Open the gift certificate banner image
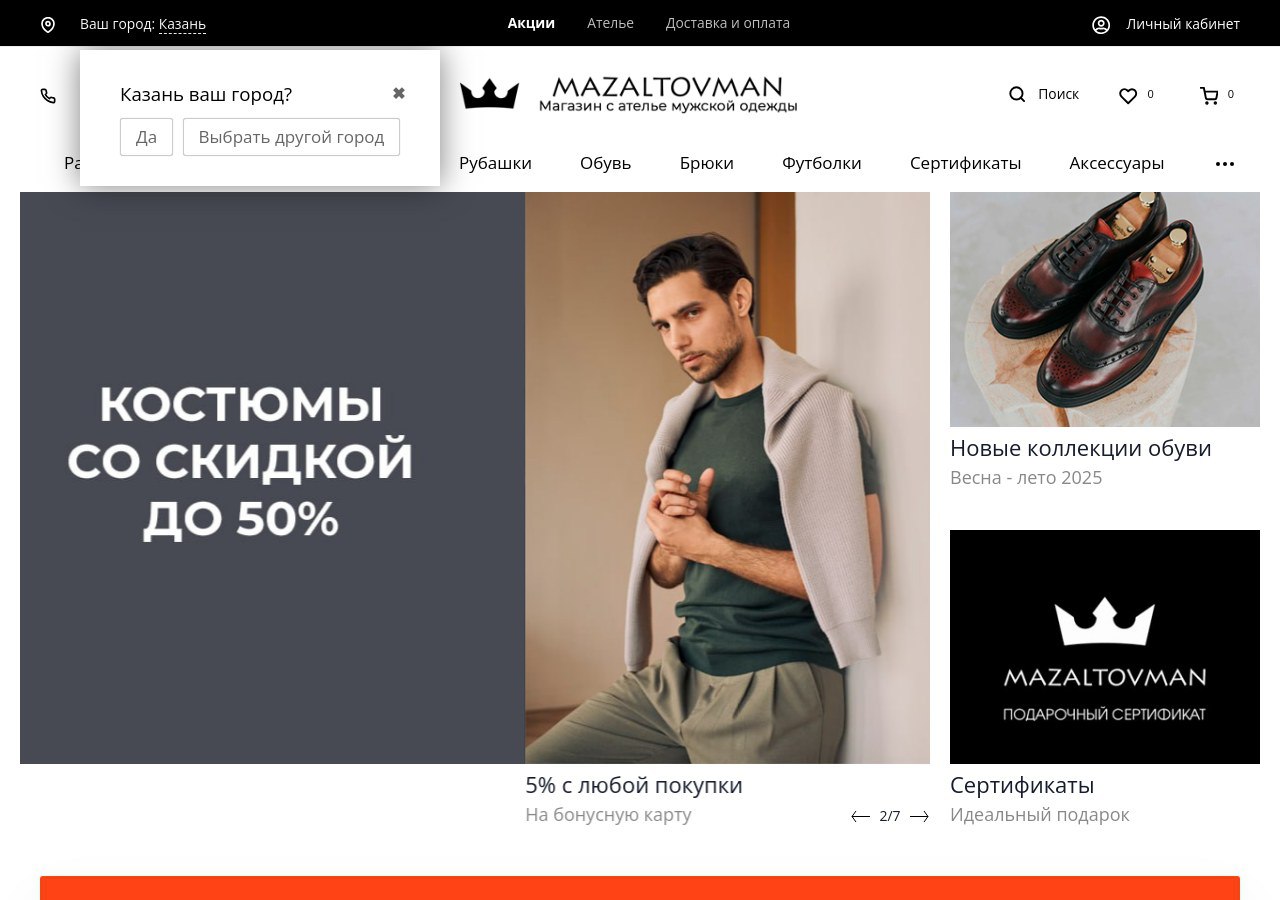The height and width of the screenshot is (900, 1280). [1105, 647]
